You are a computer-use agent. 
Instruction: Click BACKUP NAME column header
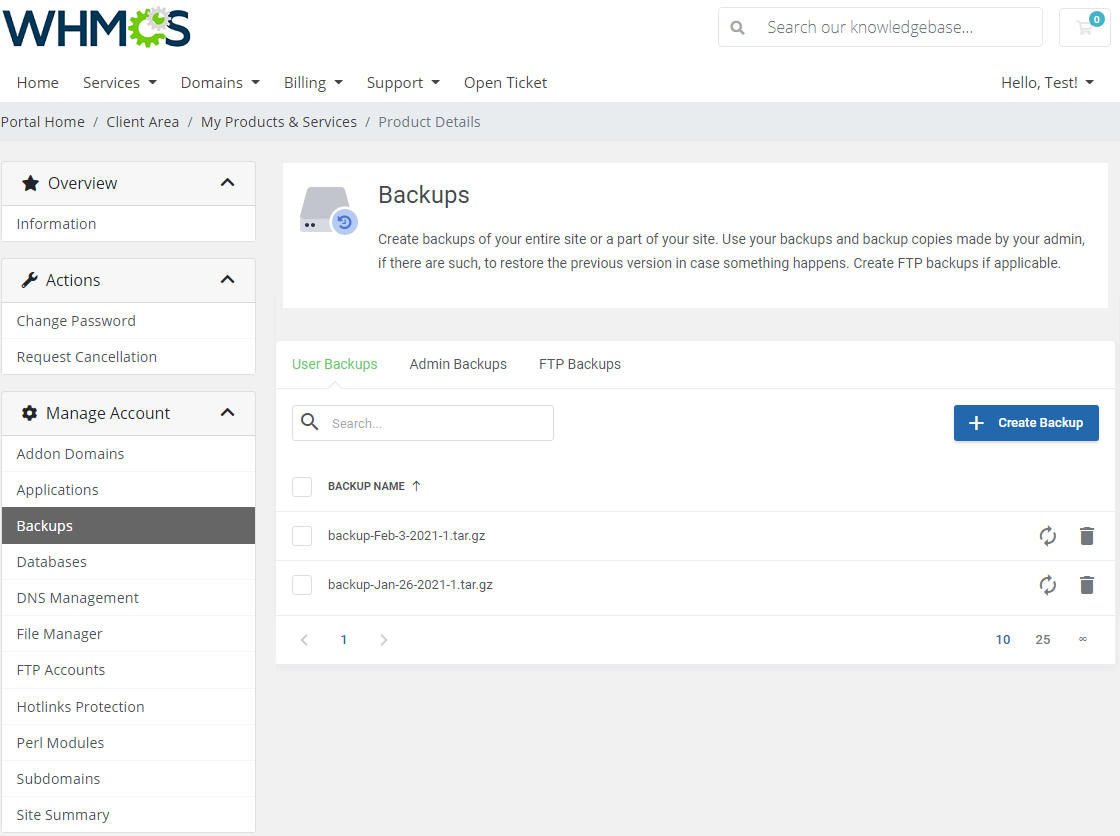tap(366, 486)
